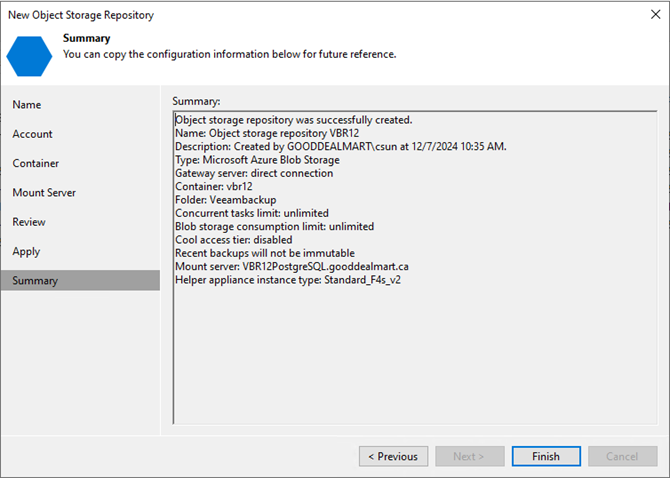The width and height of the screenshot is (670, 478).
Task: Select the Apply step
Action: [x=26, y=252]
